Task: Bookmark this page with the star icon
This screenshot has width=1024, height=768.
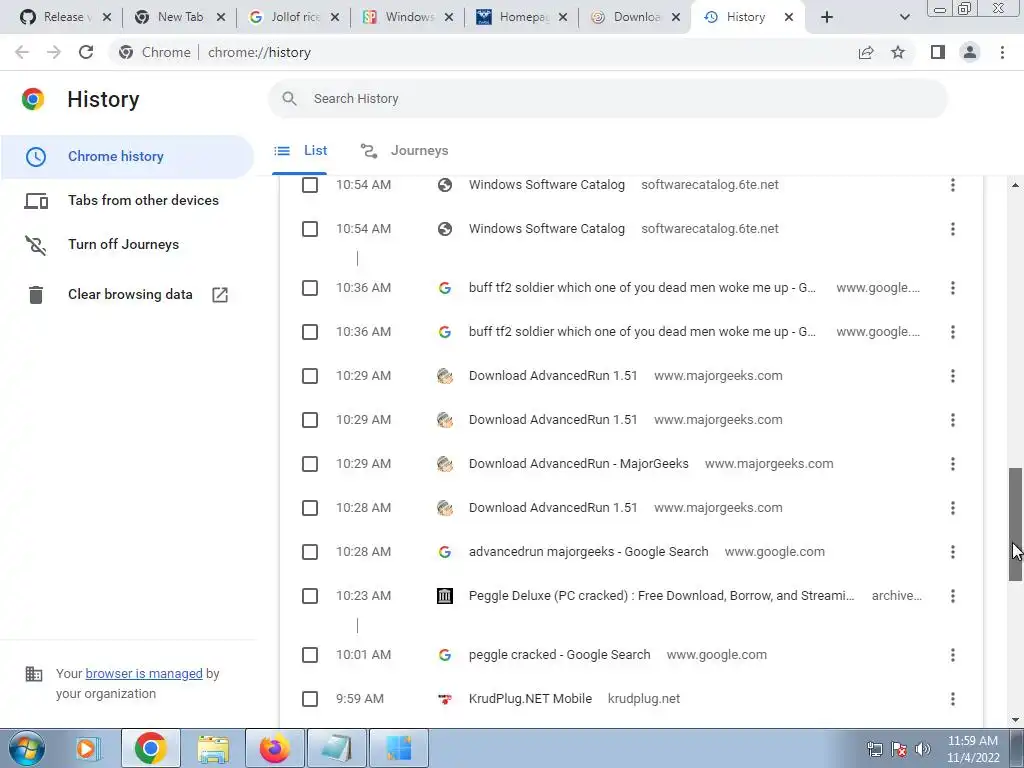Action: pos(898,52)
